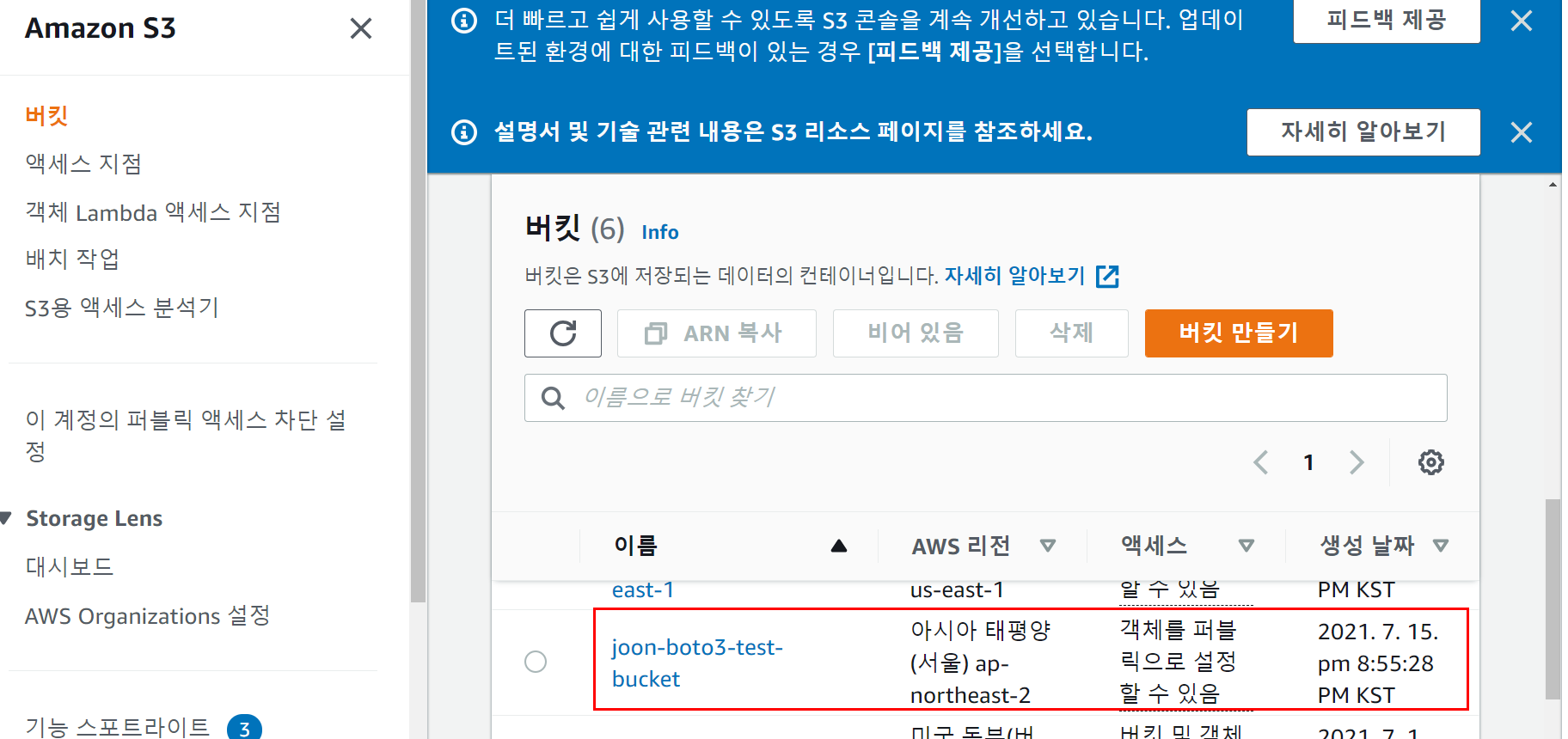Click the 피드백 제공 button
The image size is (1568, 739).
pos(1387,20)
